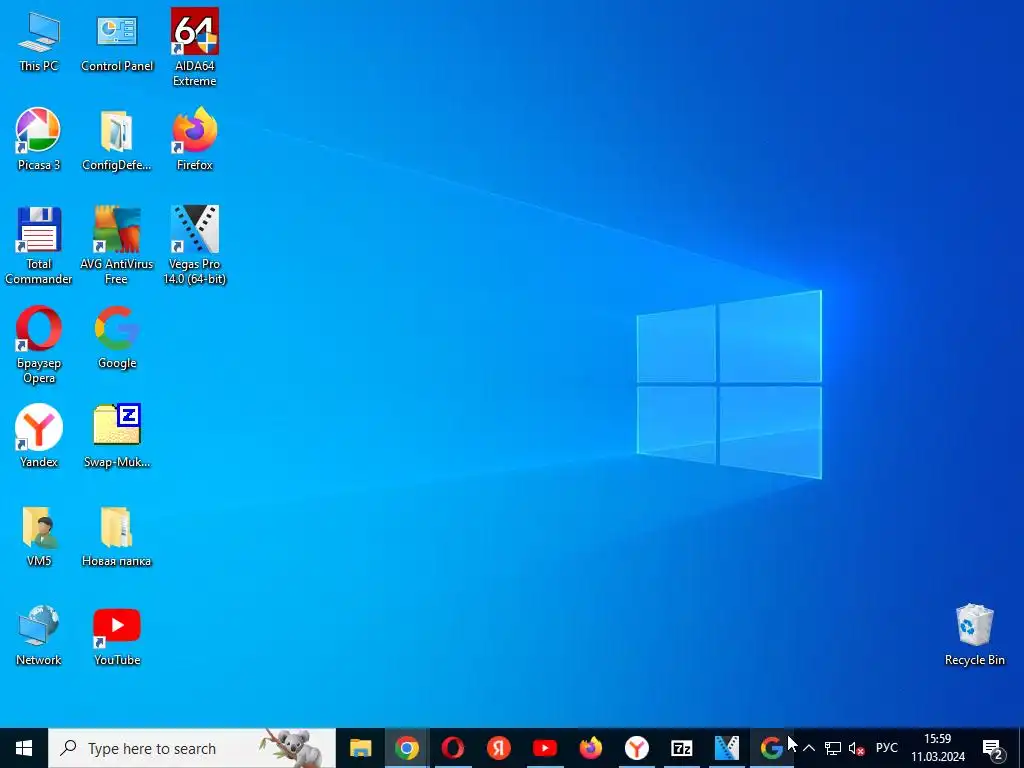1024x768 pixels.
Task: Open the Google G taskbar icon
Action: click(772, 748)
